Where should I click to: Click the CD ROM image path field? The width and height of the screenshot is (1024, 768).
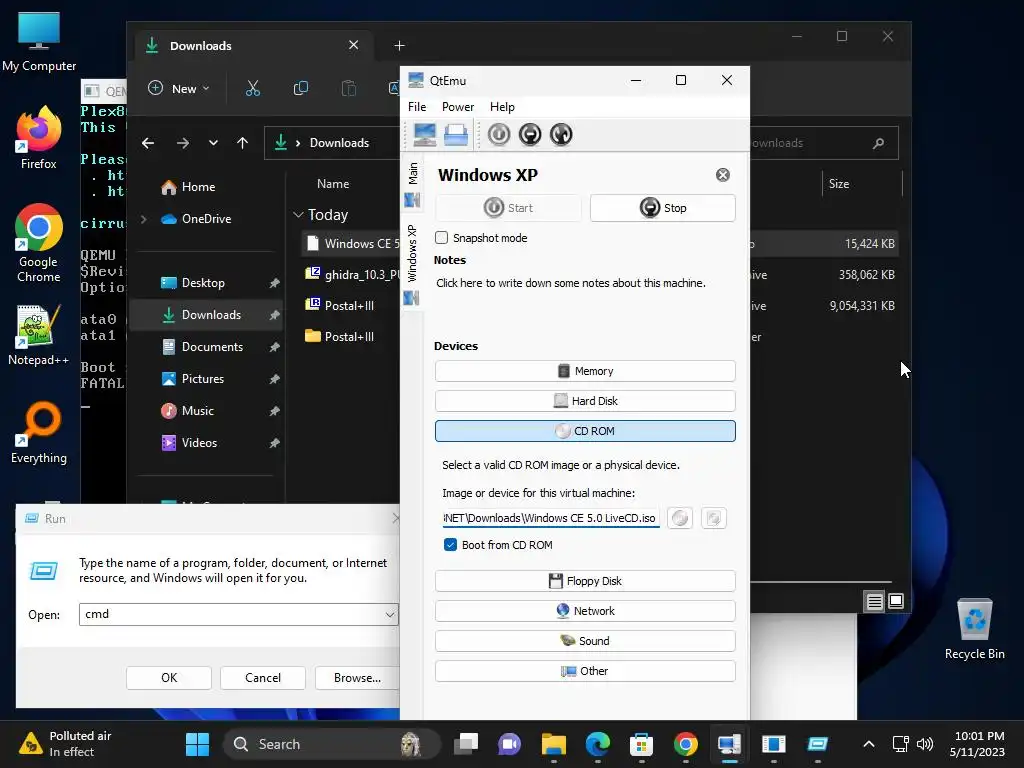click(x=550, y=519)
